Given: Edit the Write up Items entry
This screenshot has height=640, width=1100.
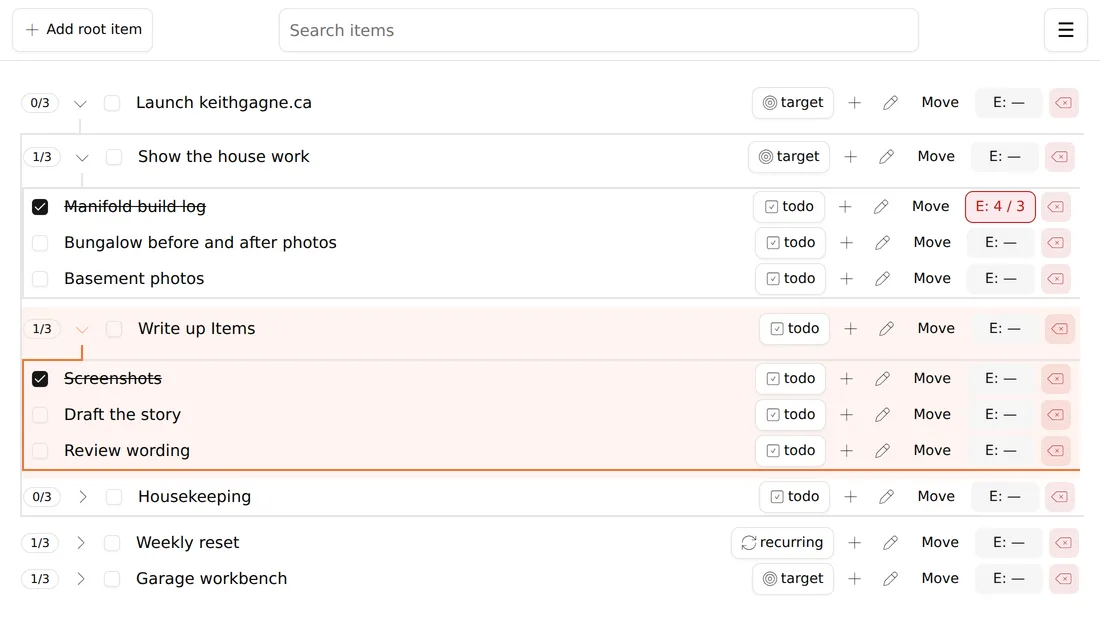Looking at the screenshot, I should pyautogui.click(x=886, y=329).
